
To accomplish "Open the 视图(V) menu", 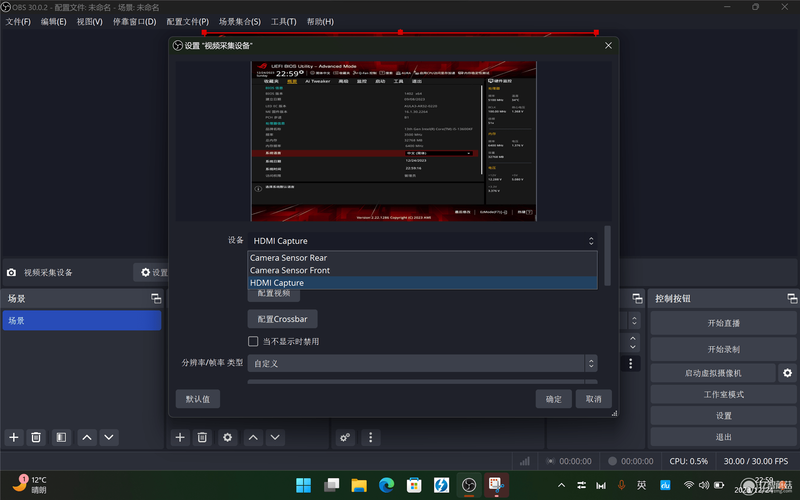I will coord(89,21).
